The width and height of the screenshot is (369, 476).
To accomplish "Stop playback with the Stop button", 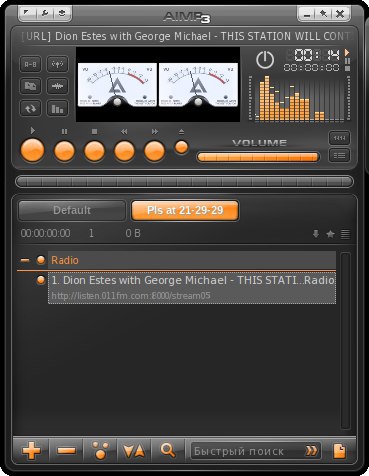I will [x=94, y=151].
